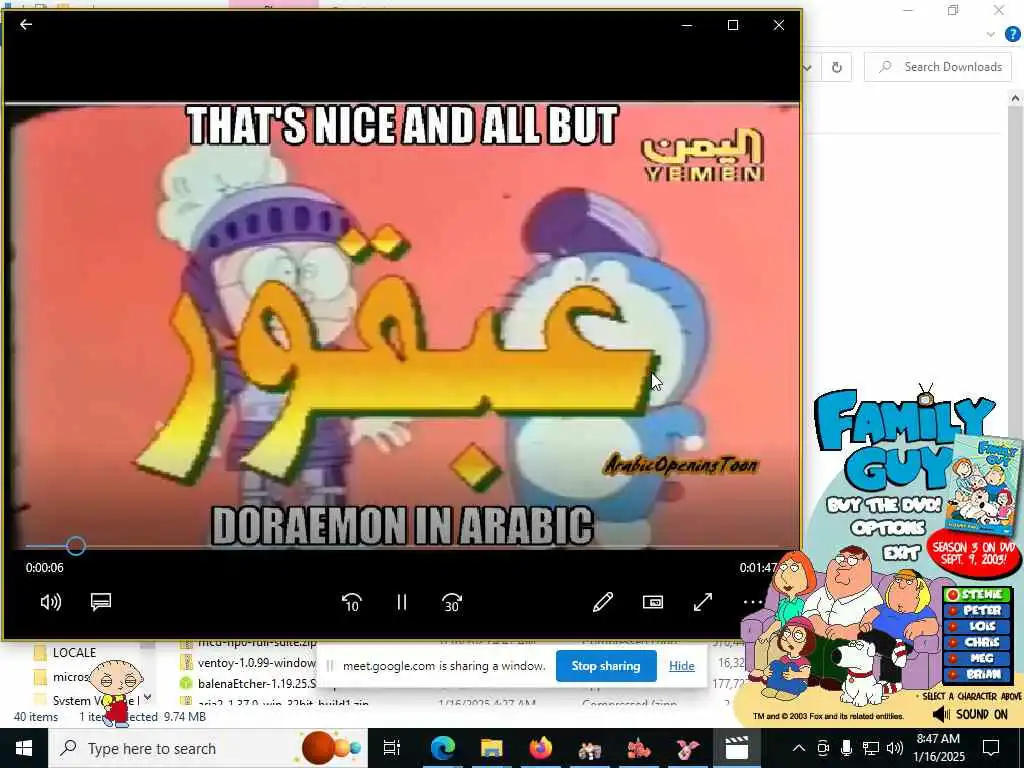Select Meg in Family Guy character list
Image resolution: width=1024 pixels, height=768 pixels.
click(x=977, y=658)
